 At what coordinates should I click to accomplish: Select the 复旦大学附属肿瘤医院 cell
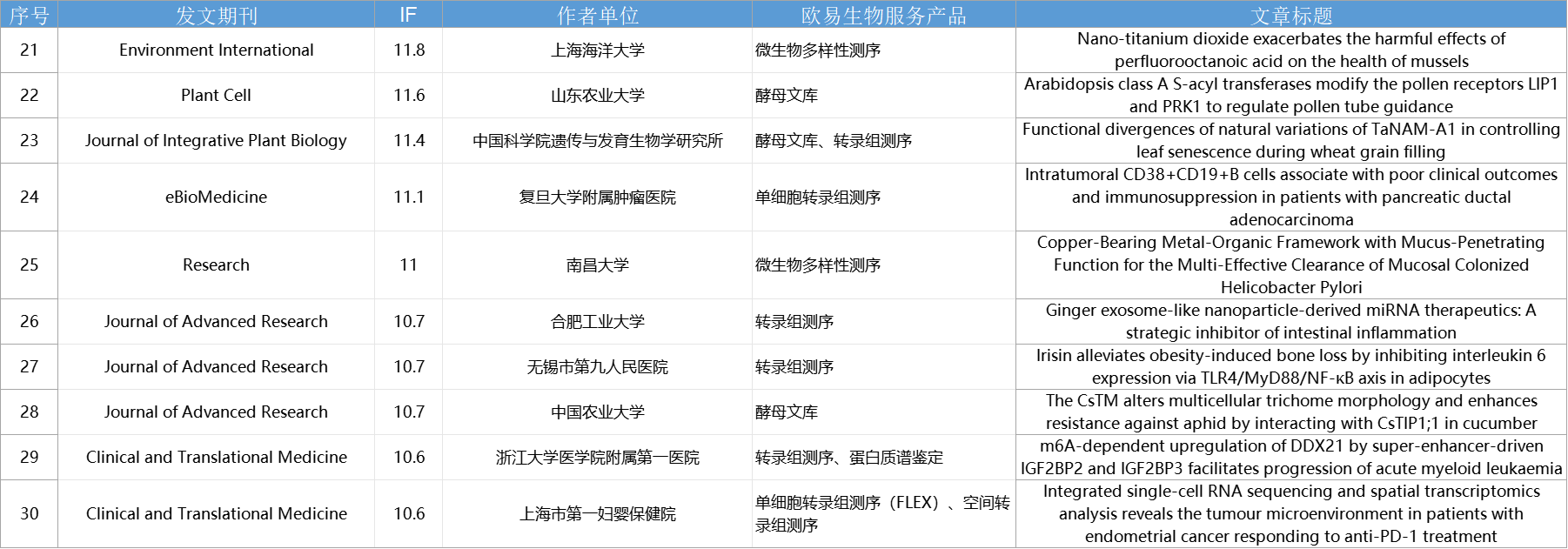(597, 198)
